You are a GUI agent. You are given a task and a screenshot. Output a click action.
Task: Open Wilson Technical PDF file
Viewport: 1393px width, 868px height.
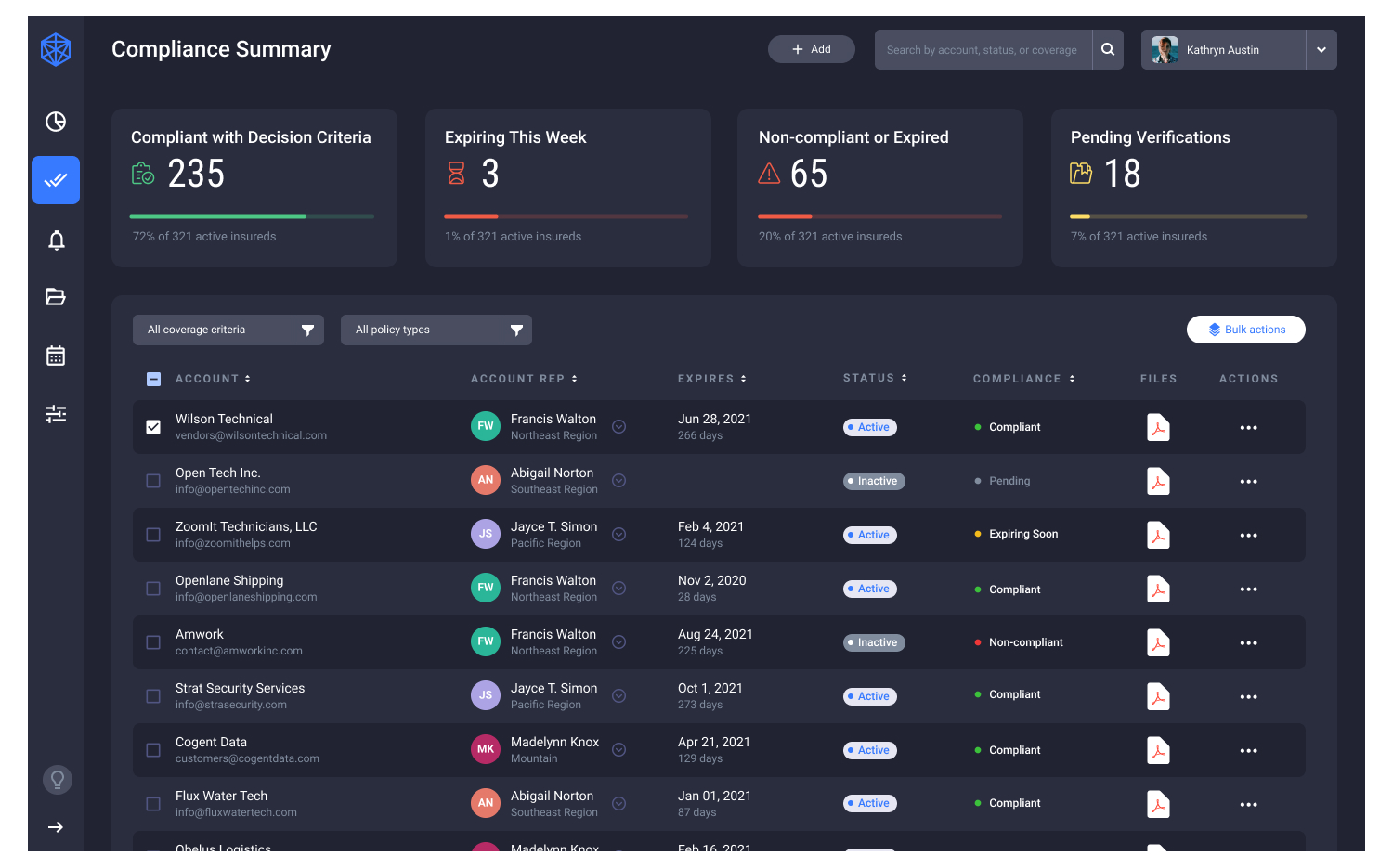point(1158,428)
